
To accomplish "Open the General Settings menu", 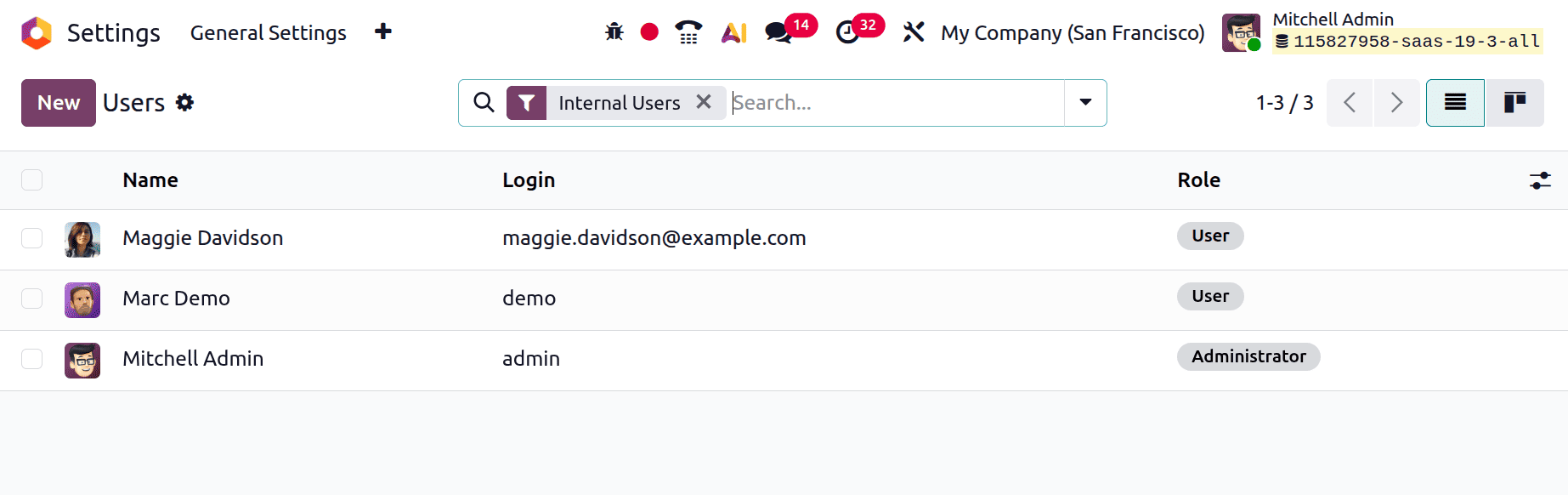I will point(268,32).
